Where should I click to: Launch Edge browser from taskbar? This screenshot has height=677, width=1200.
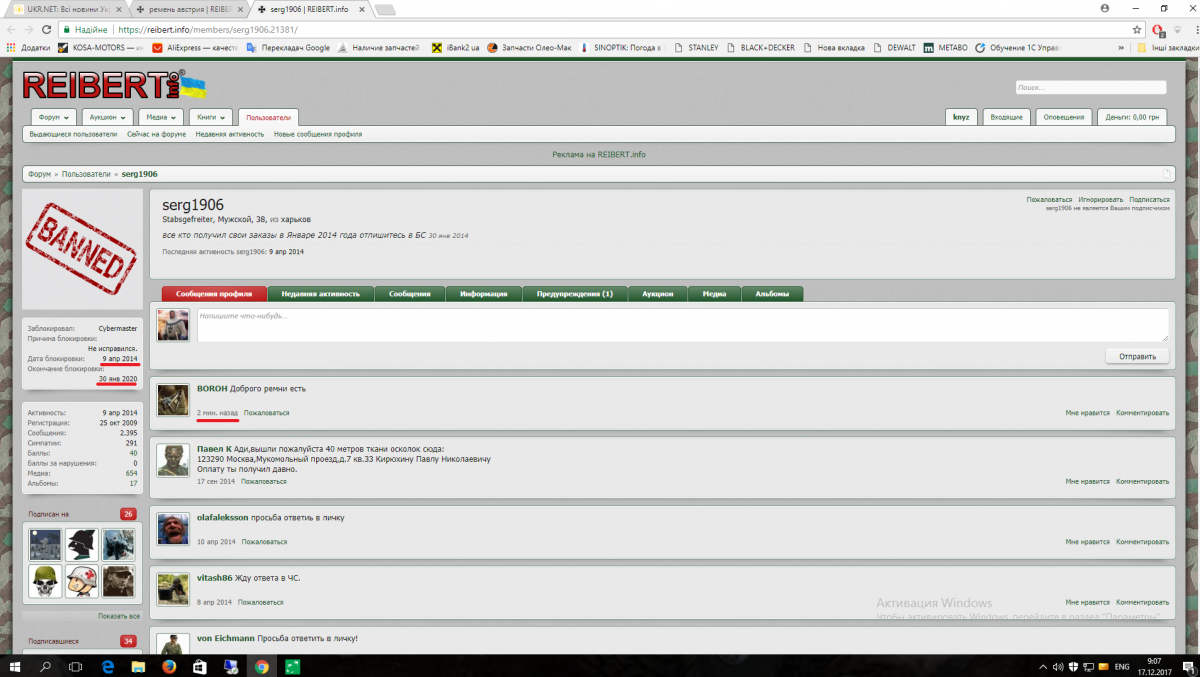[107, 666]
